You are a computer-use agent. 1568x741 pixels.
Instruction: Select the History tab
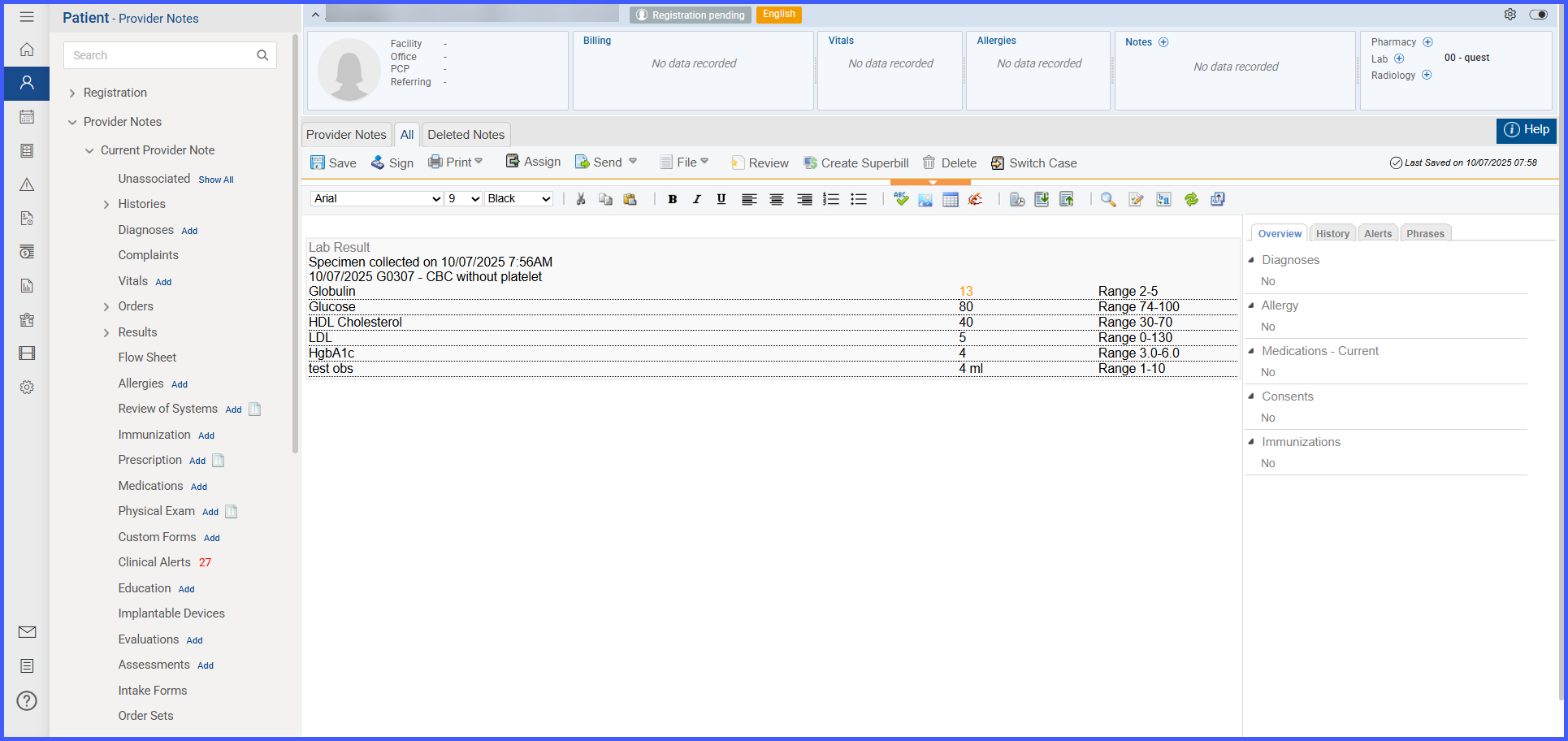click(x=1332, y=233)
